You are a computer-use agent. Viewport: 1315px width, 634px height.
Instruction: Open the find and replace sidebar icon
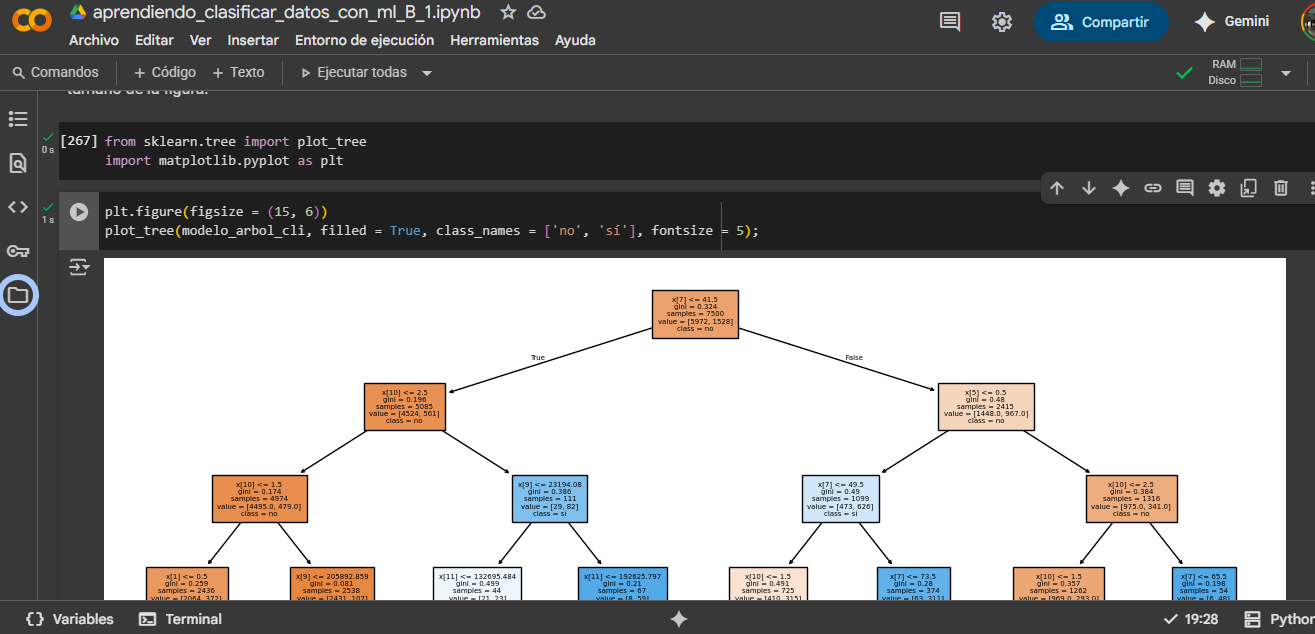click(18, 163)
